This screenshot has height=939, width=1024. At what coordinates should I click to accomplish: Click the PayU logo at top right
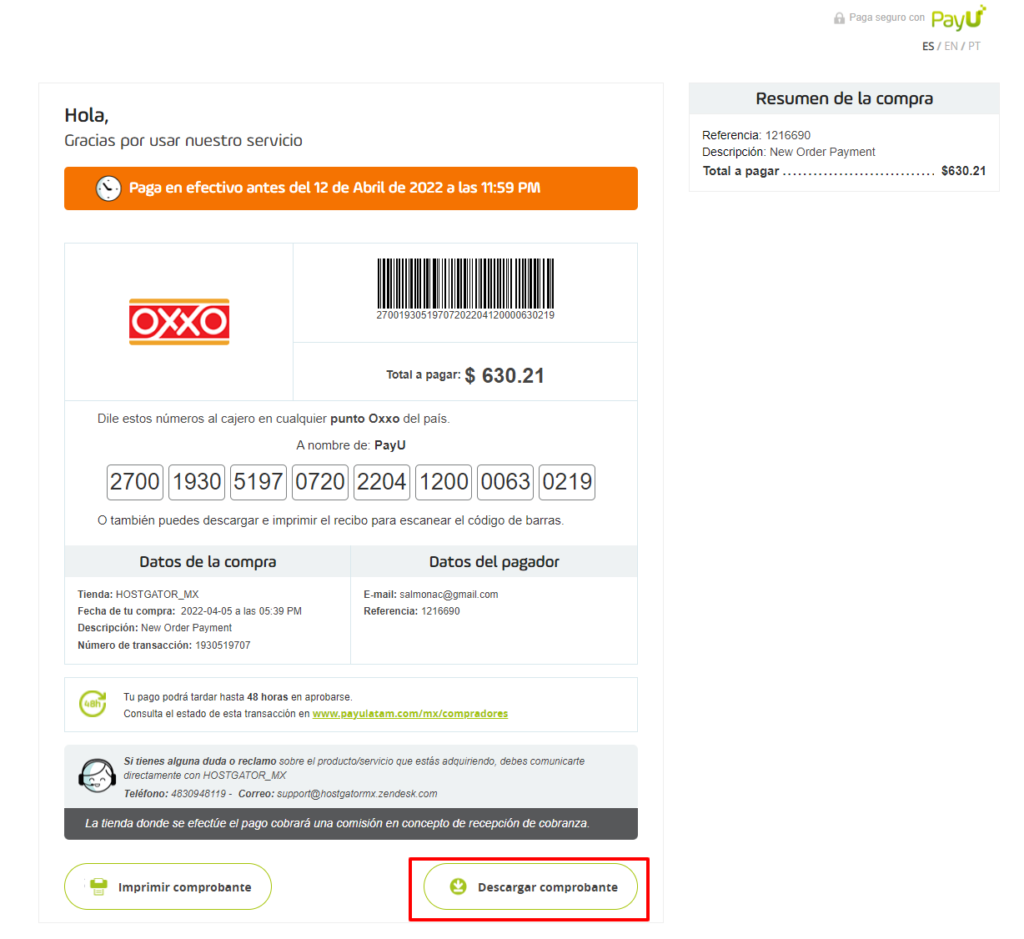point(958,18)
